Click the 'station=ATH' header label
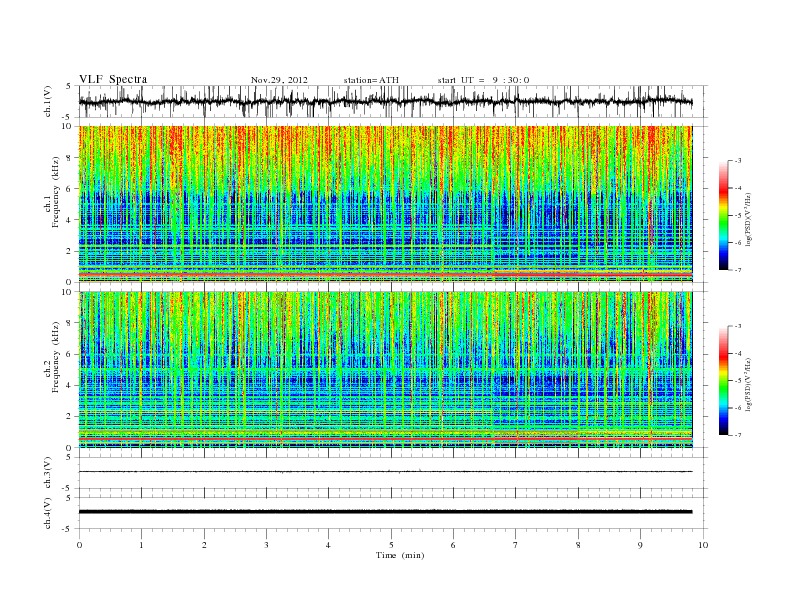 point(371,80)
